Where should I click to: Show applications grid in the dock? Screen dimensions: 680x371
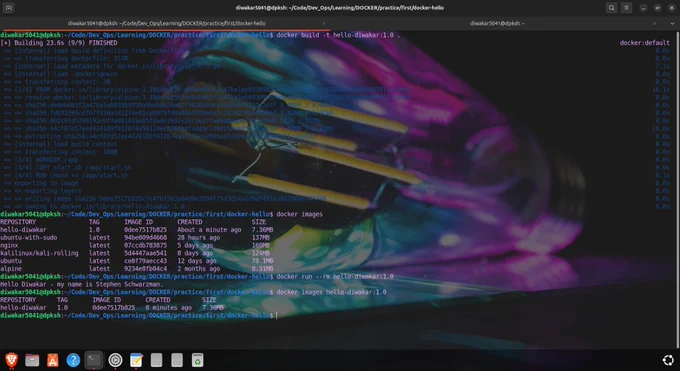(x=668, y=360)
